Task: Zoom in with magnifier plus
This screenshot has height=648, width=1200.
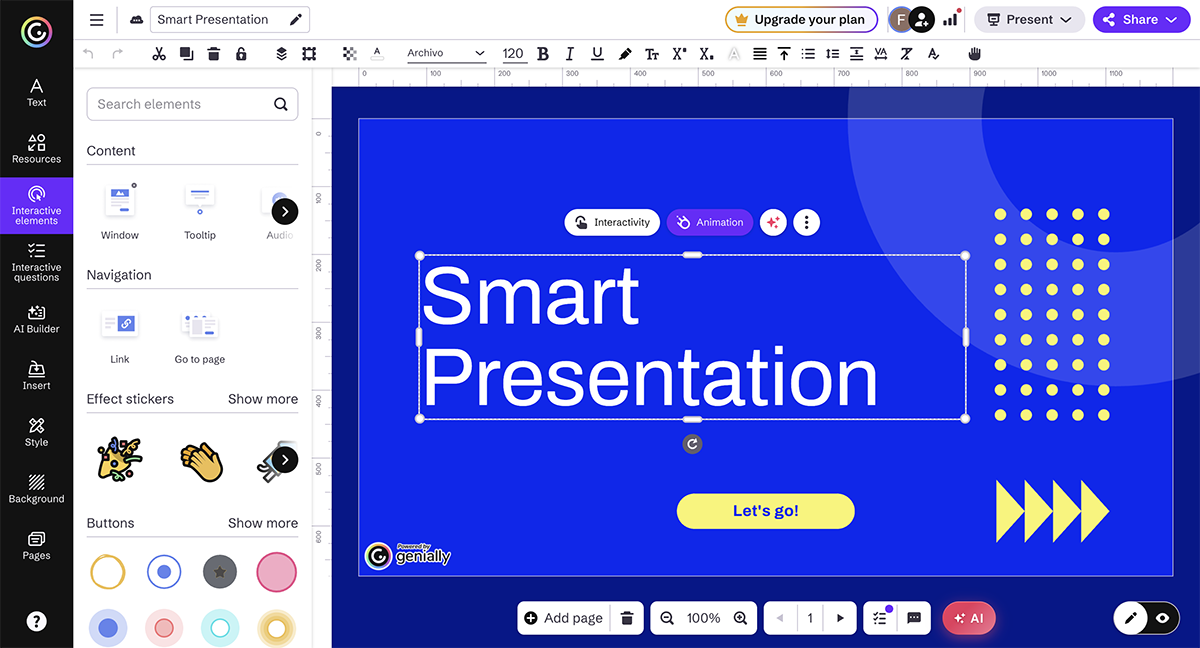Action: point(740,618)
